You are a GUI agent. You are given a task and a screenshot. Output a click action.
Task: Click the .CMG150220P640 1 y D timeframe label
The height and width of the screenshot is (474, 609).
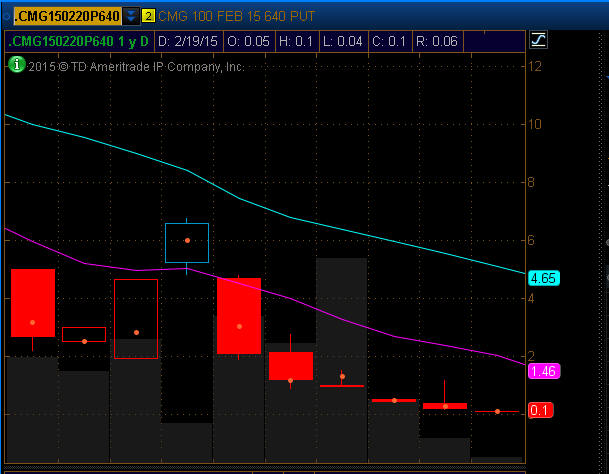[78, 41]
